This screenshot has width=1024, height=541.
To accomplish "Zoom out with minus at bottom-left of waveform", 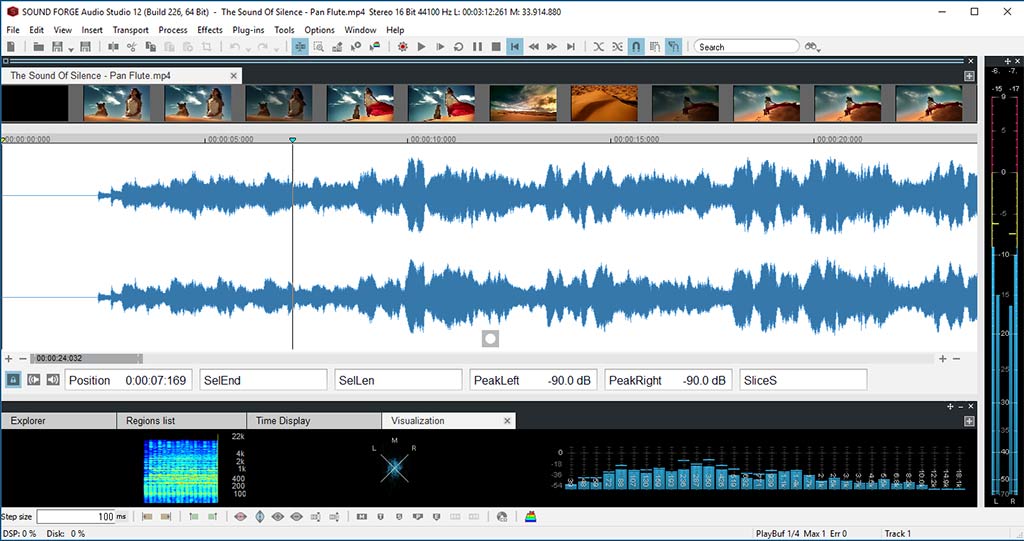I will (x=23, y=359).
